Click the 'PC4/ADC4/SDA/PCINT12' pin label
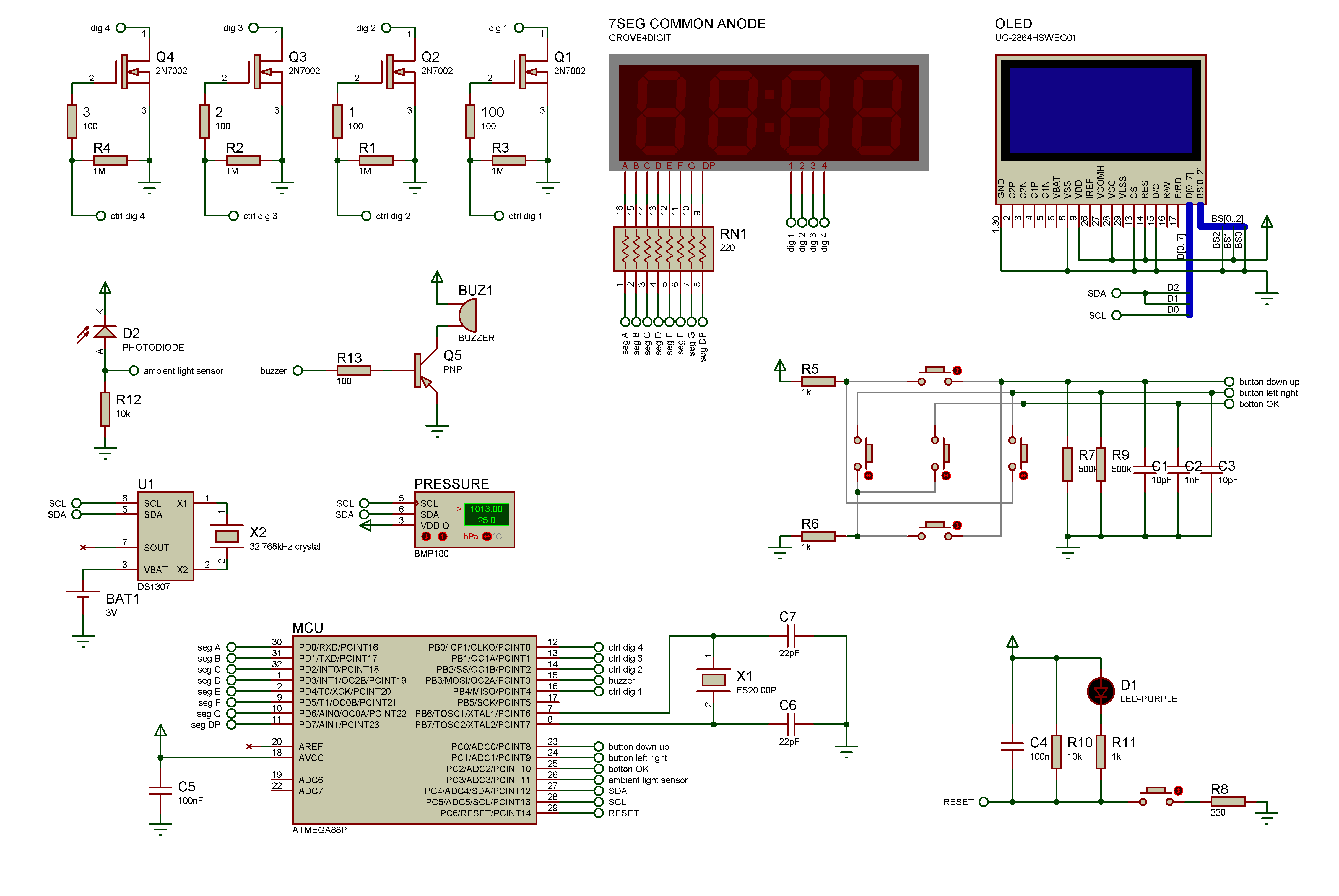1339x896 pixels. pos(477,791)
